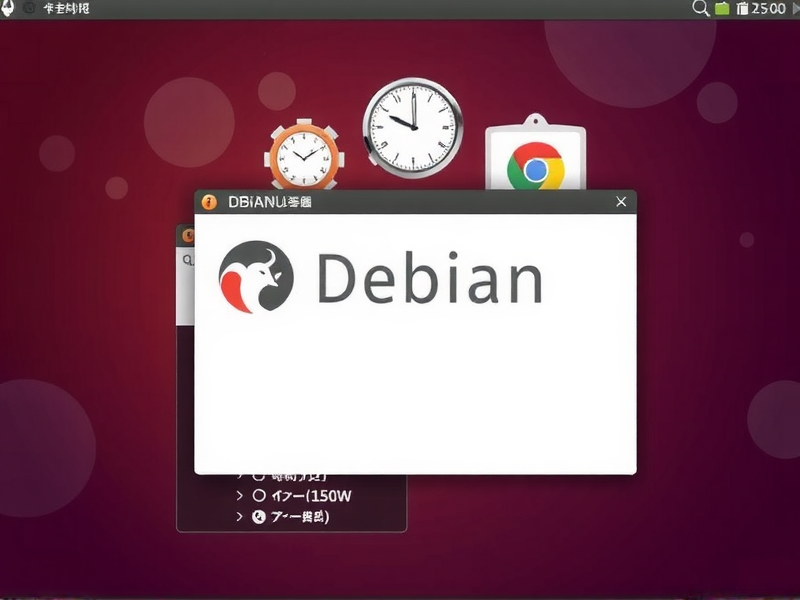Open the search magnifier in the top panel
The image size is (800, 600).
[x=700, y=8]
